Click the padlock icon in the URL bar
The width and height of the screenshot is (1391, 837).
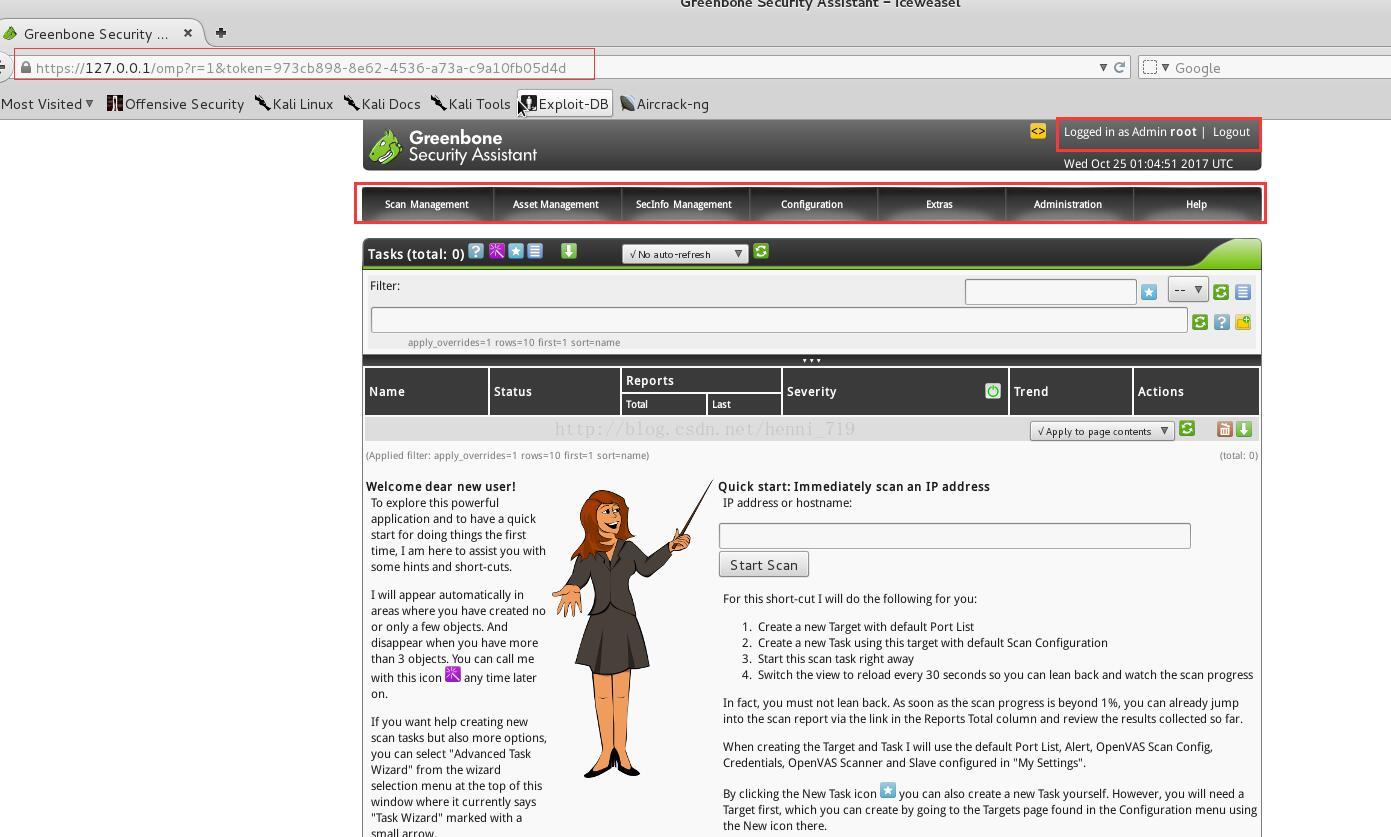26,68
